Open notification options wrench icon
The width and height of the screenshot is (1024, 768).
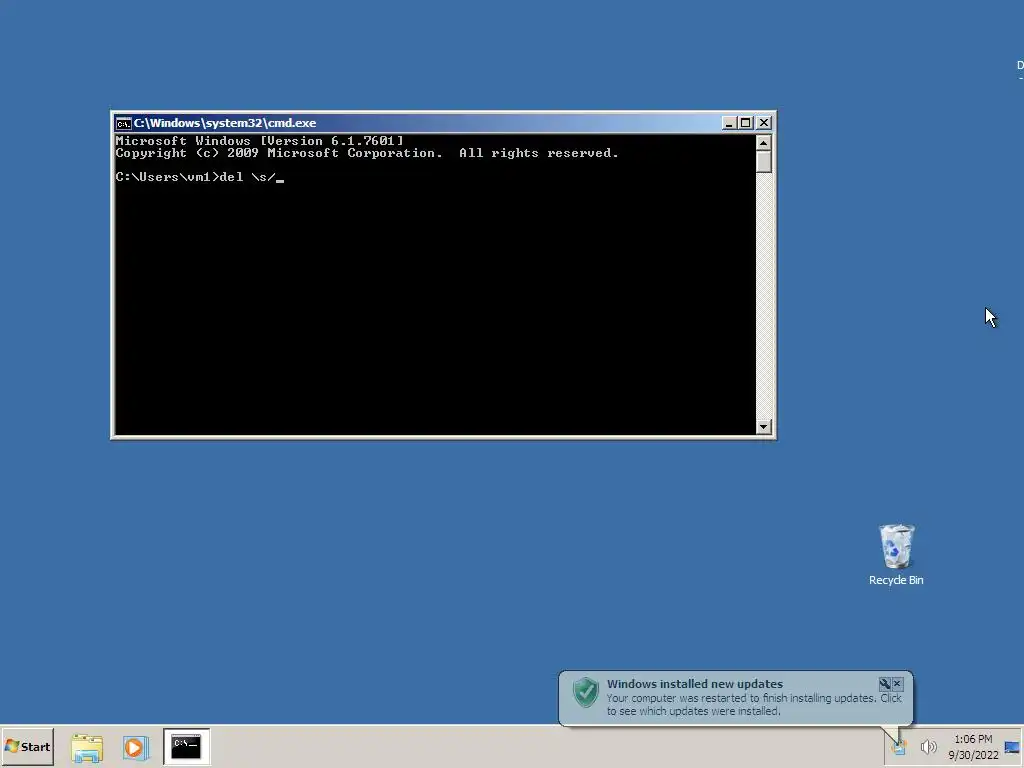(885, 683)
